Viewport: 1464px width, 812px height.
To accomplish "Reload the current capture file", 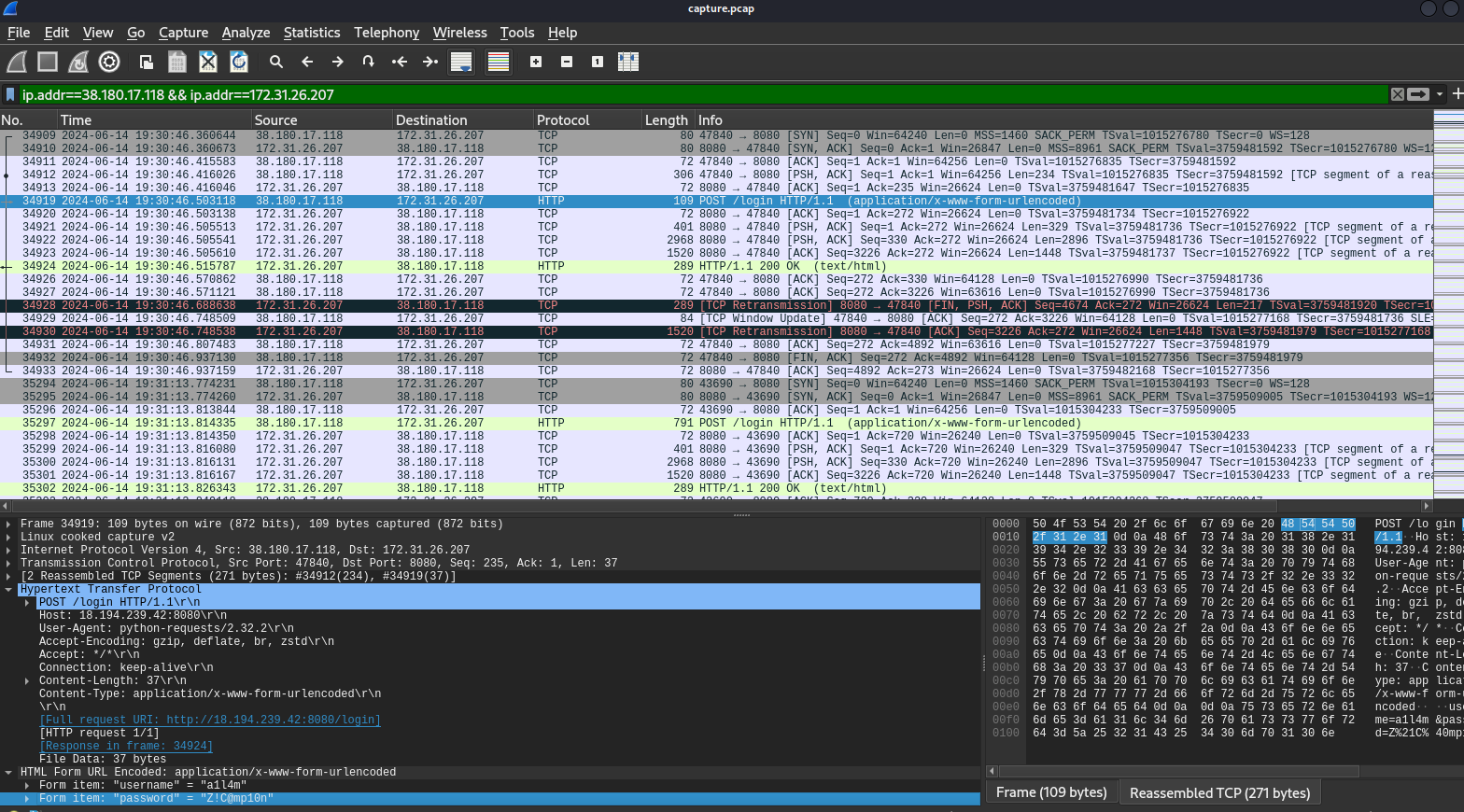I will tap(239, 63).
